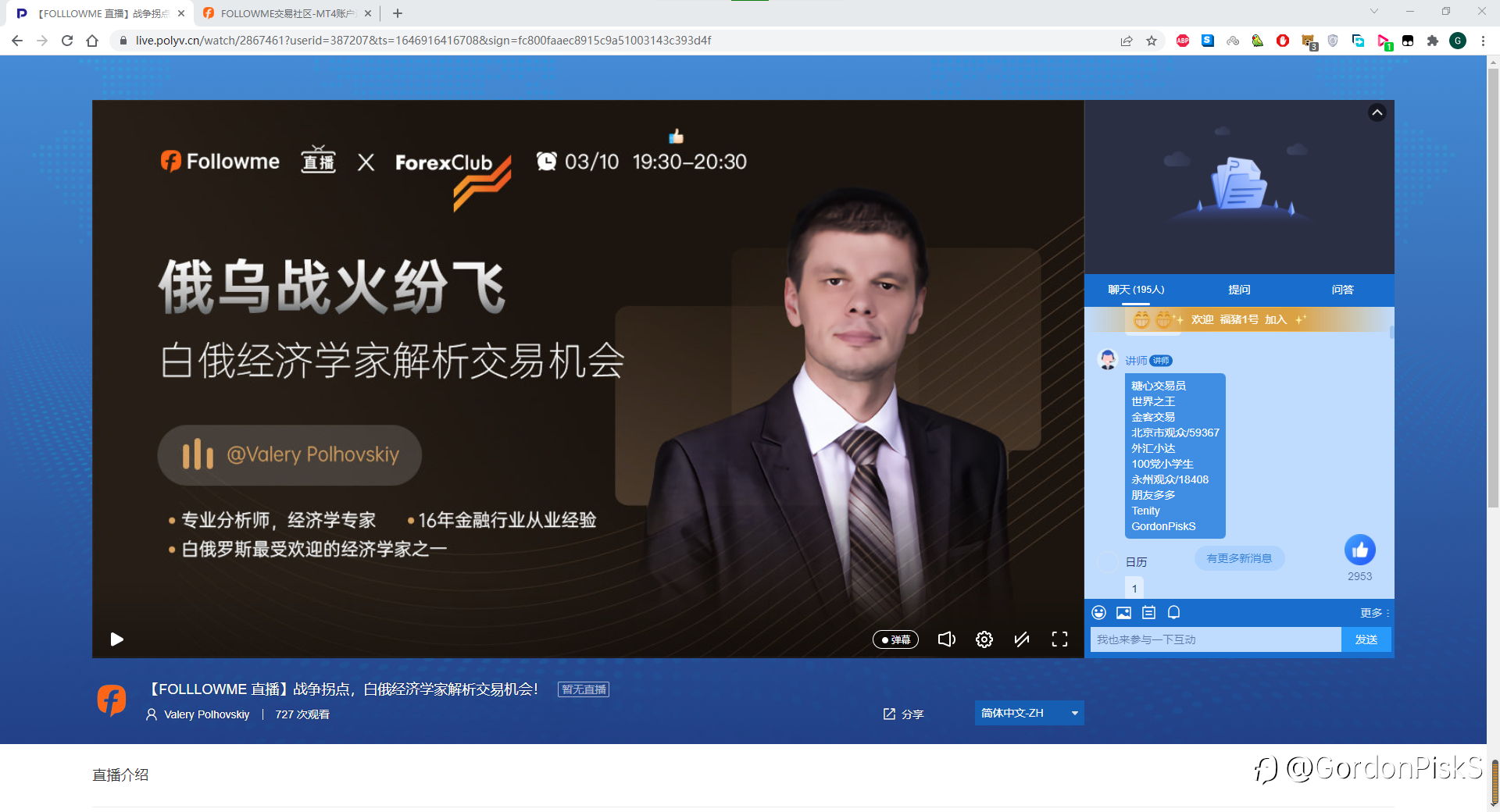Click the 暂无直播 status badge
Viewport: 1500px width, 812px height.
tap(584, 689)
